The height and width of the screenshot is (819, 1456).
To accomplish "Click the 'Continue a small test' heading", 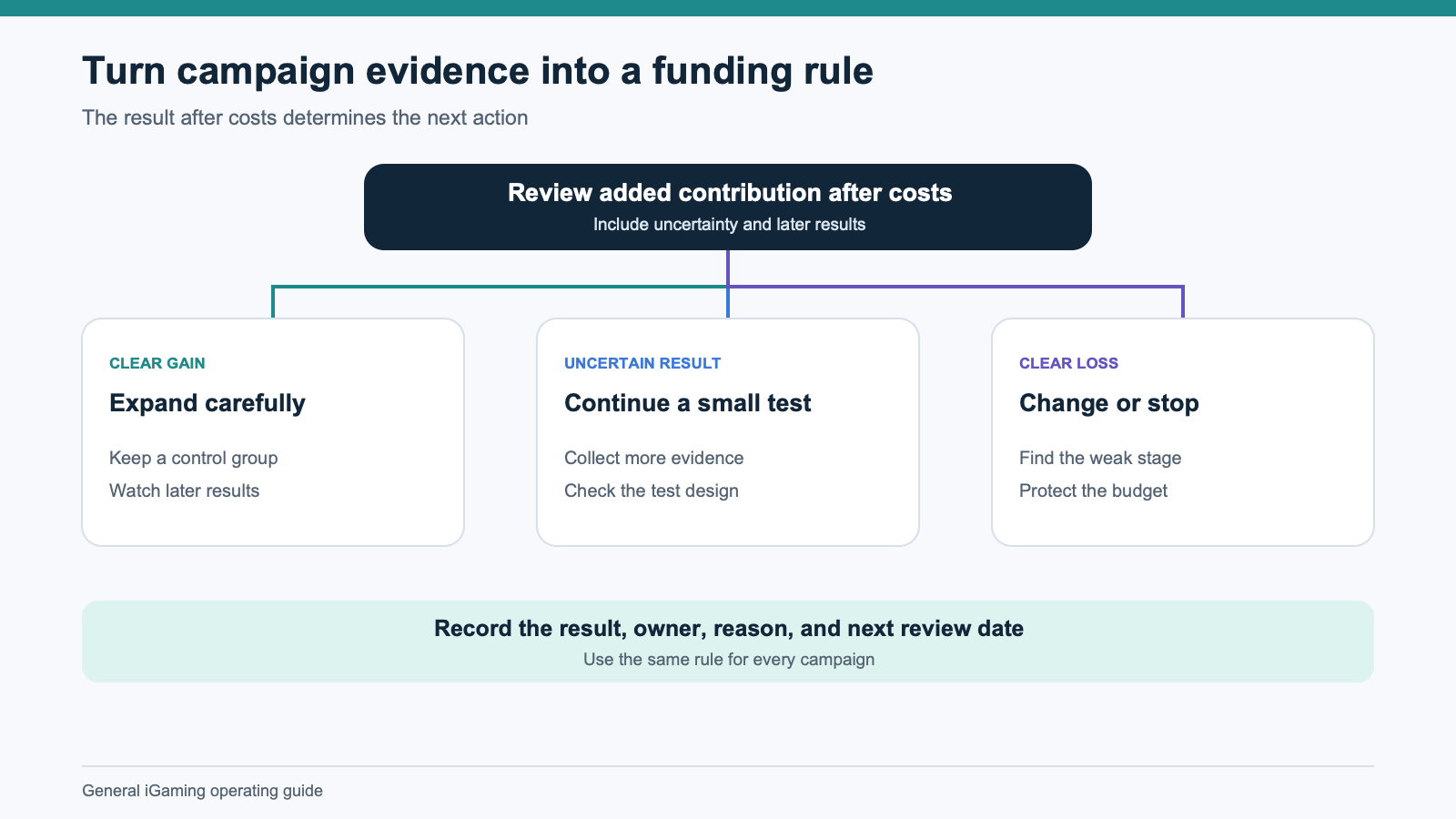I will point(688,403).
